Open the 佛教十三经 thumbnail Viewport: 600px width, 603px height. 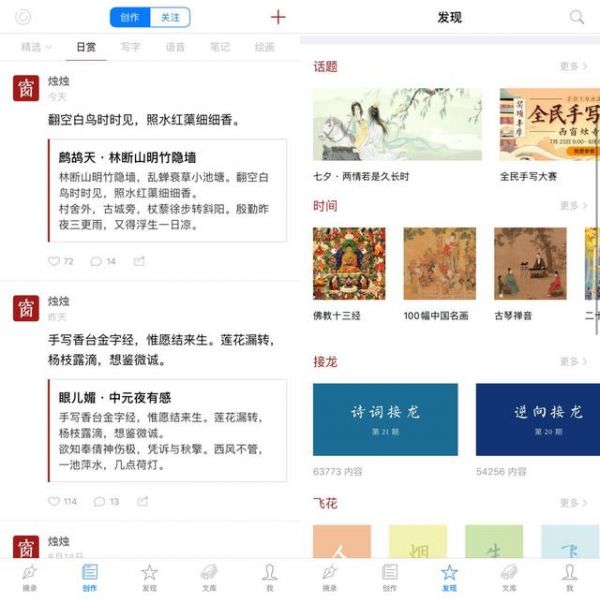(349, 263)
